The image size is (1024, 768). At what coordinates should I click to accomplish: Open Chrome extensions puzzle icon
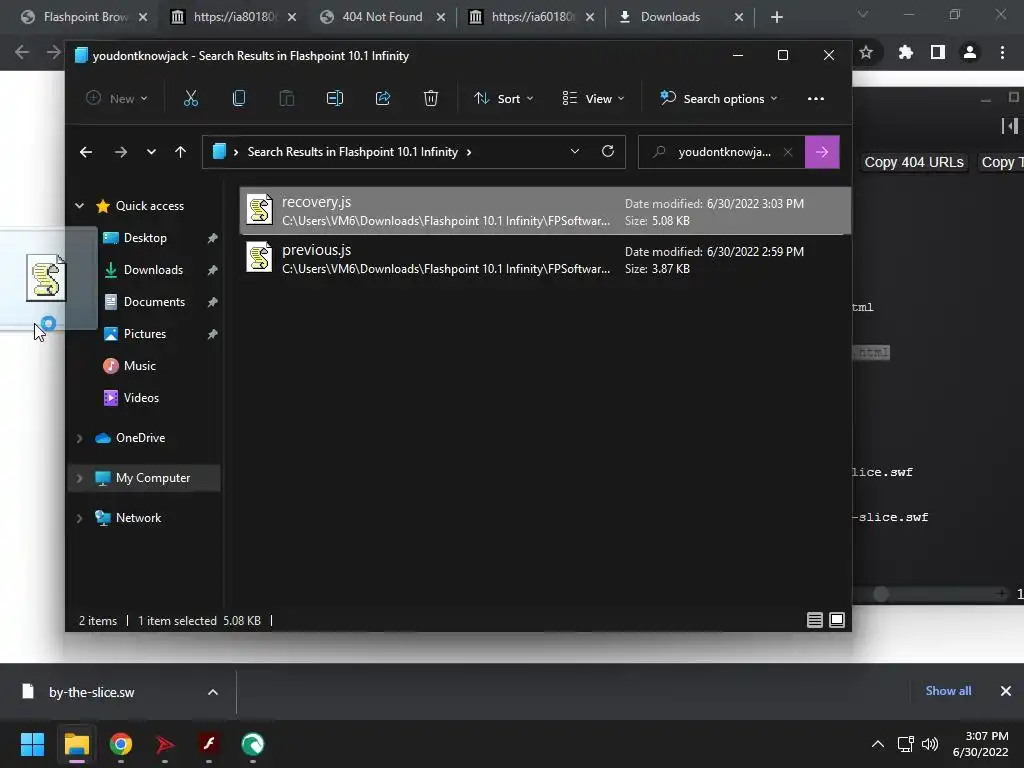tap(906, 52)
